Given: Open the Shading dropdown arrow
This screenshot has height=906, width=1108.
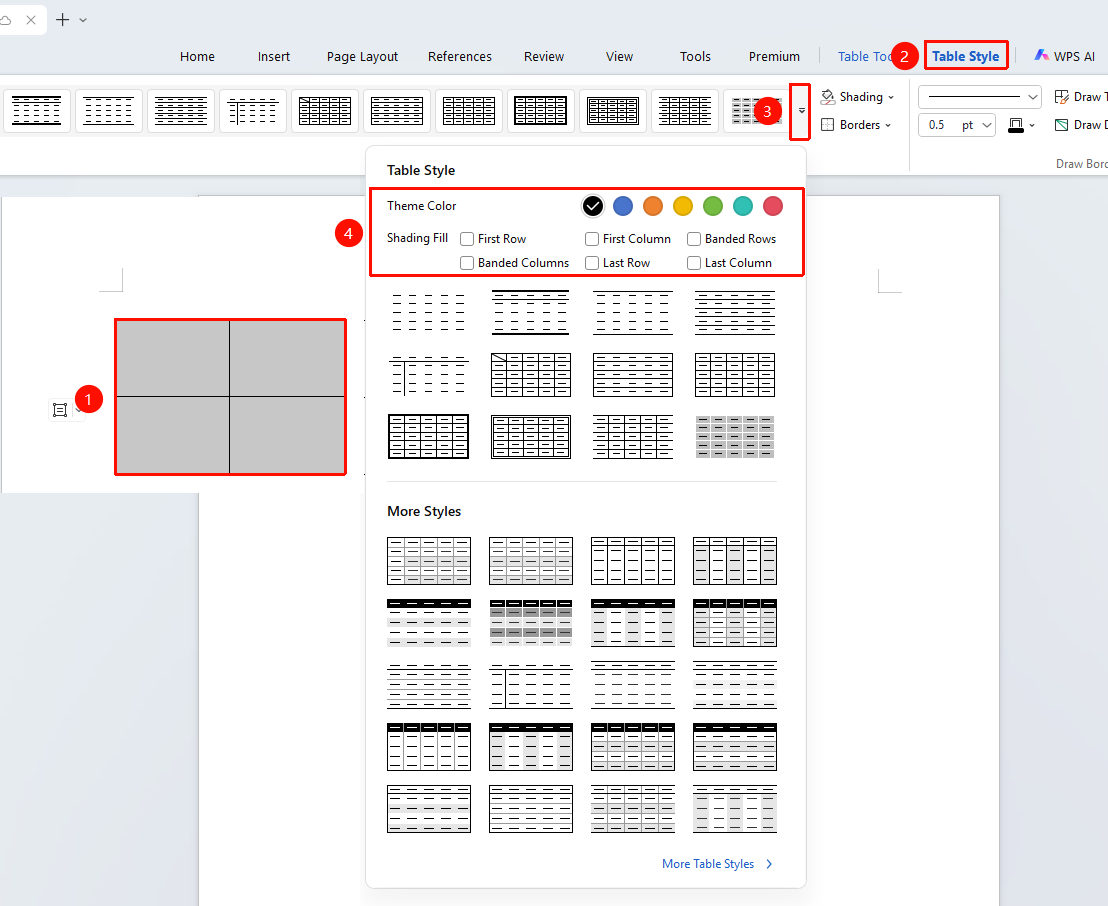Looking at the screenshot, I should click(x=891, y=98).
